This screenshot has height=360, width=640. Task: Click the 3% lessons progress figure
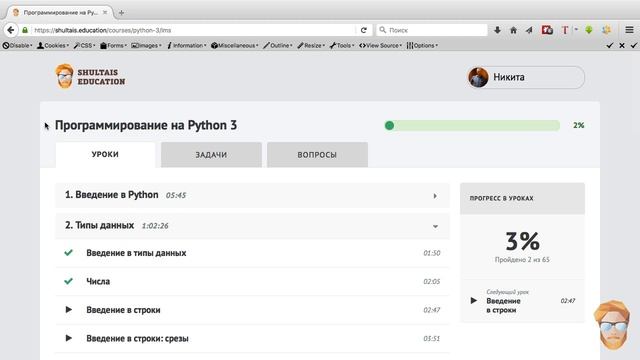522,241
